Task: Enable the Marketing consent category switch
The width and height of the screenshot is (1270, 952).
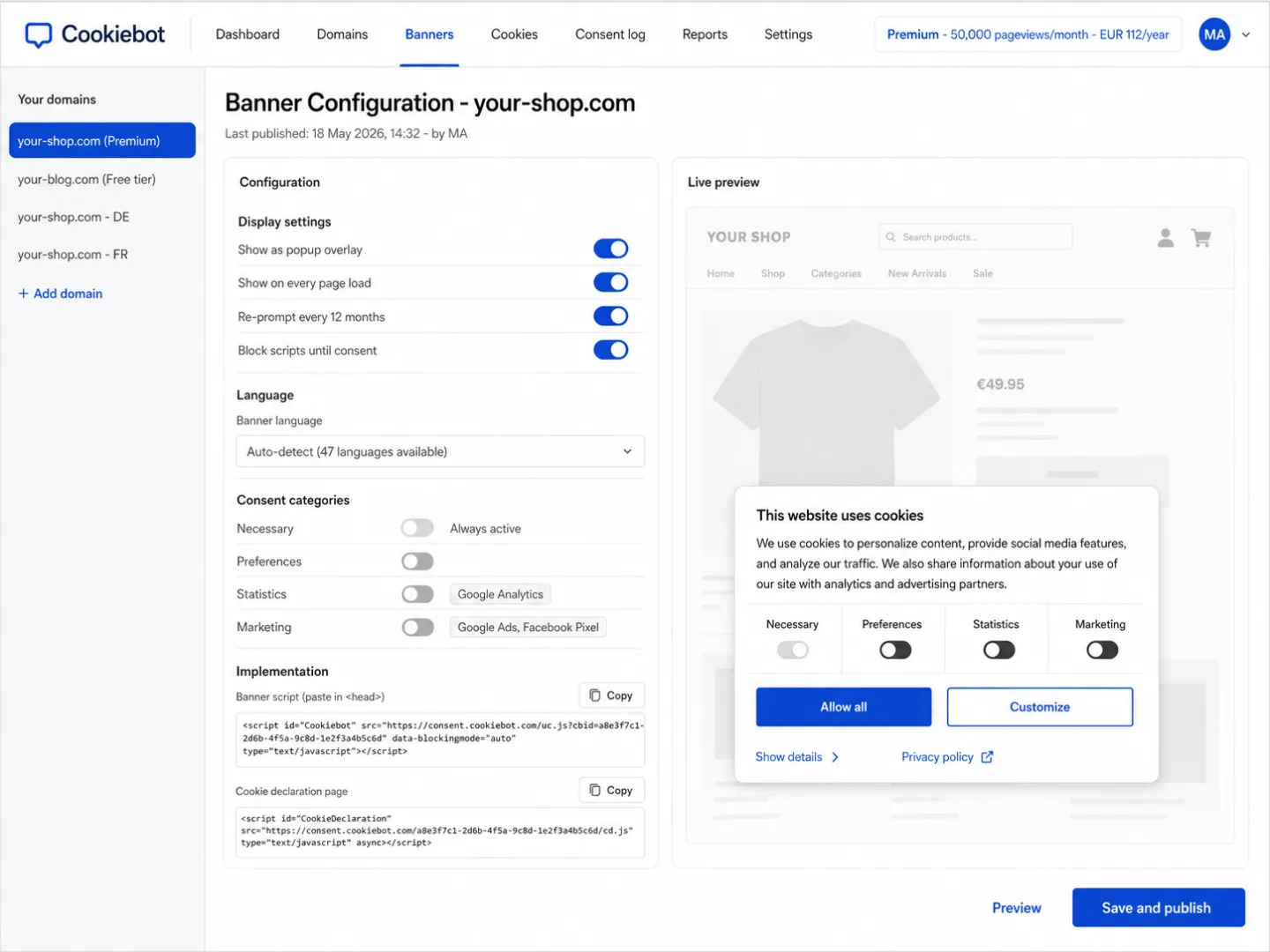Action: click(417, 628)
